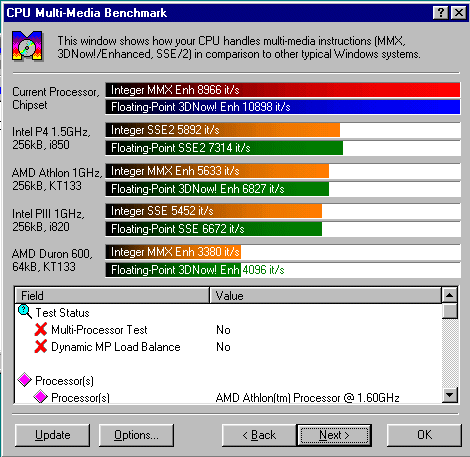Click the Test Status magnifier icon
This screenshot has width=470, height=457.
point(25,312)
